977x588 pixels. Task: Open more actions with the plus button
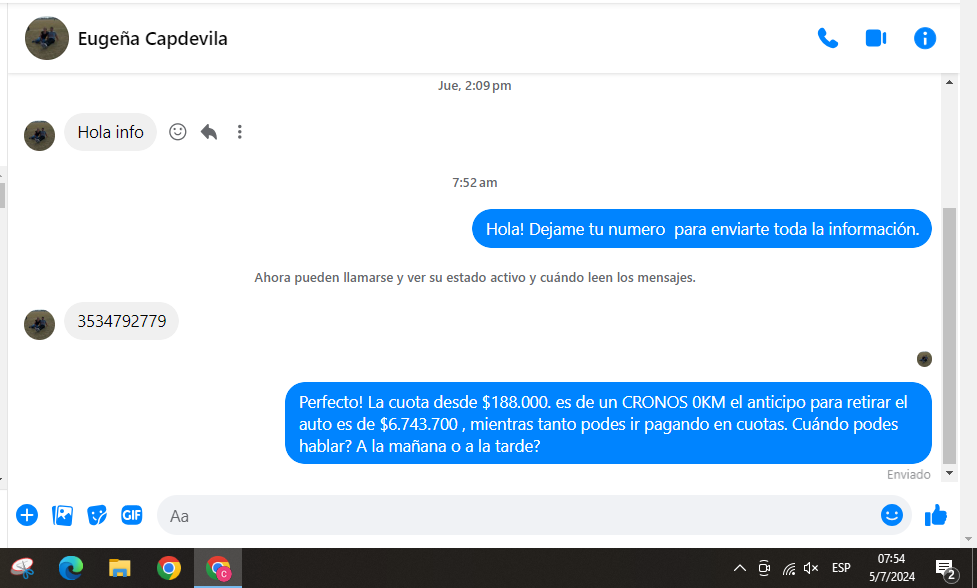tap(27, 515)
